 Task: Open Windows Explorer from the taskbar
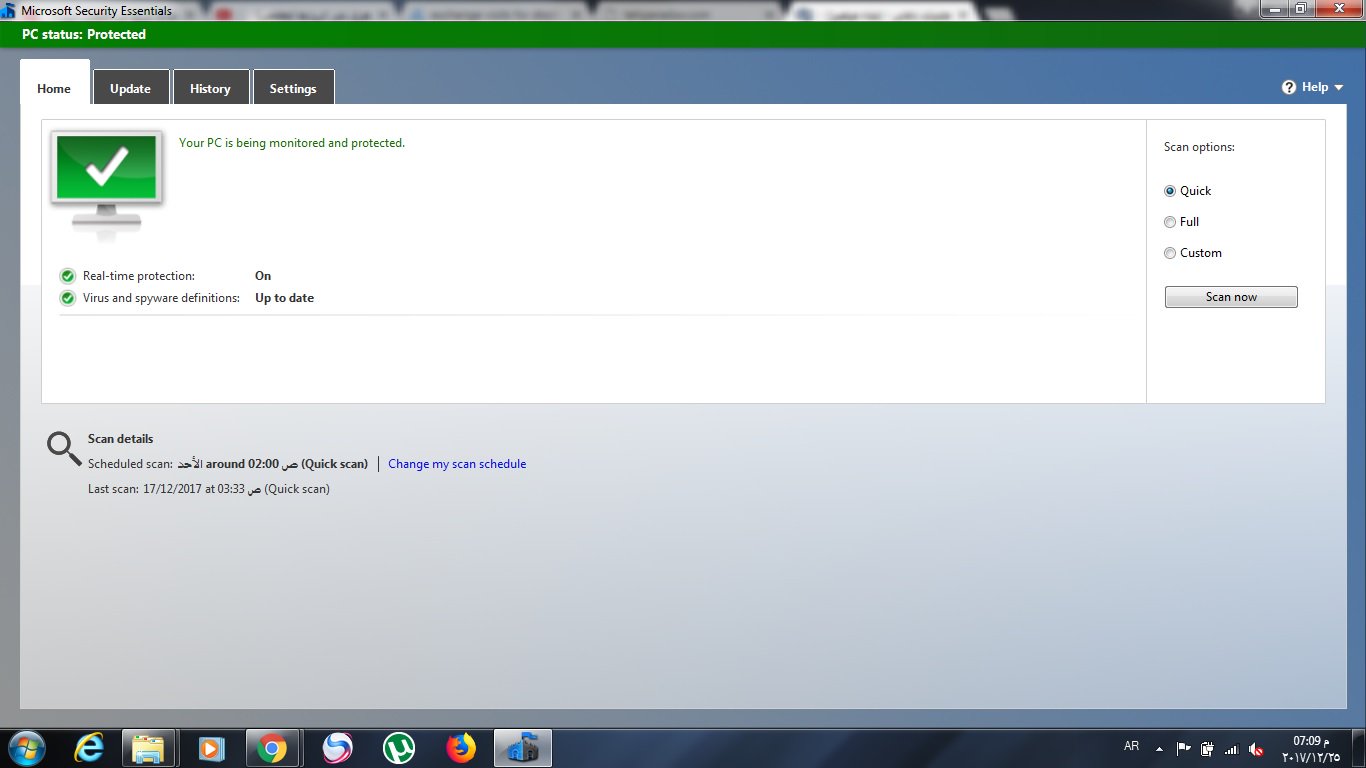(x=149, y=748)
